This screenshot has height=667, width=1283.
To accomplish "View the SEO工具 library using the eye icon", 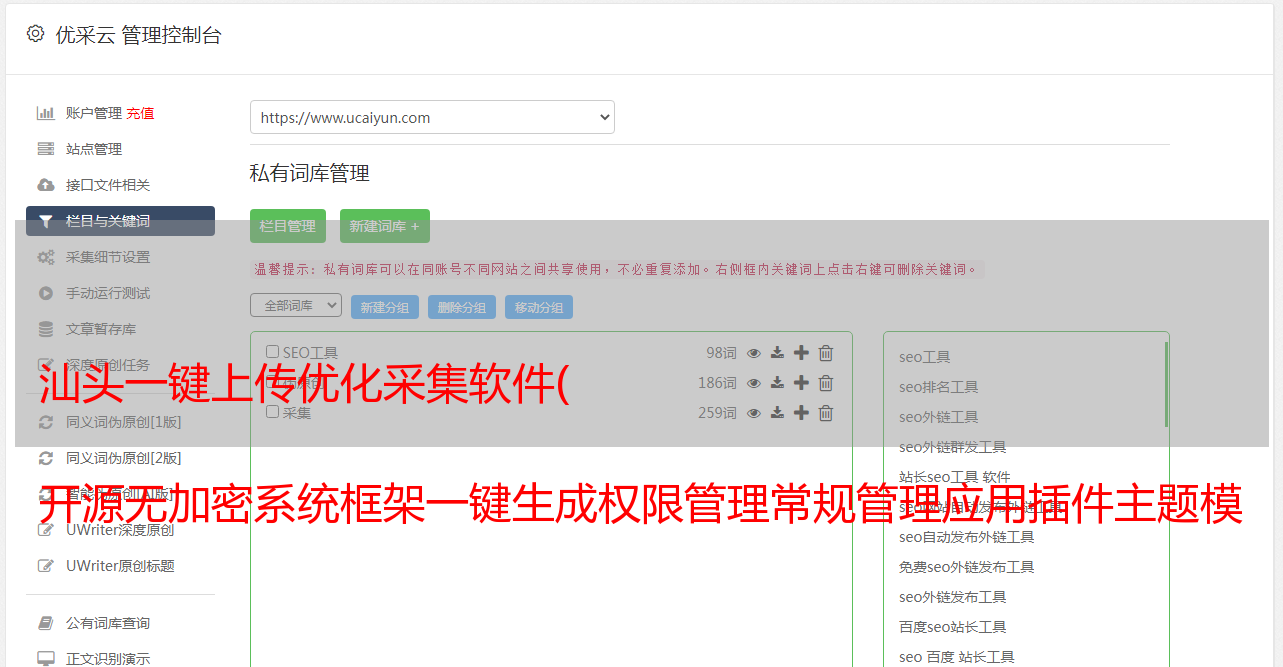I will point(754,353).
